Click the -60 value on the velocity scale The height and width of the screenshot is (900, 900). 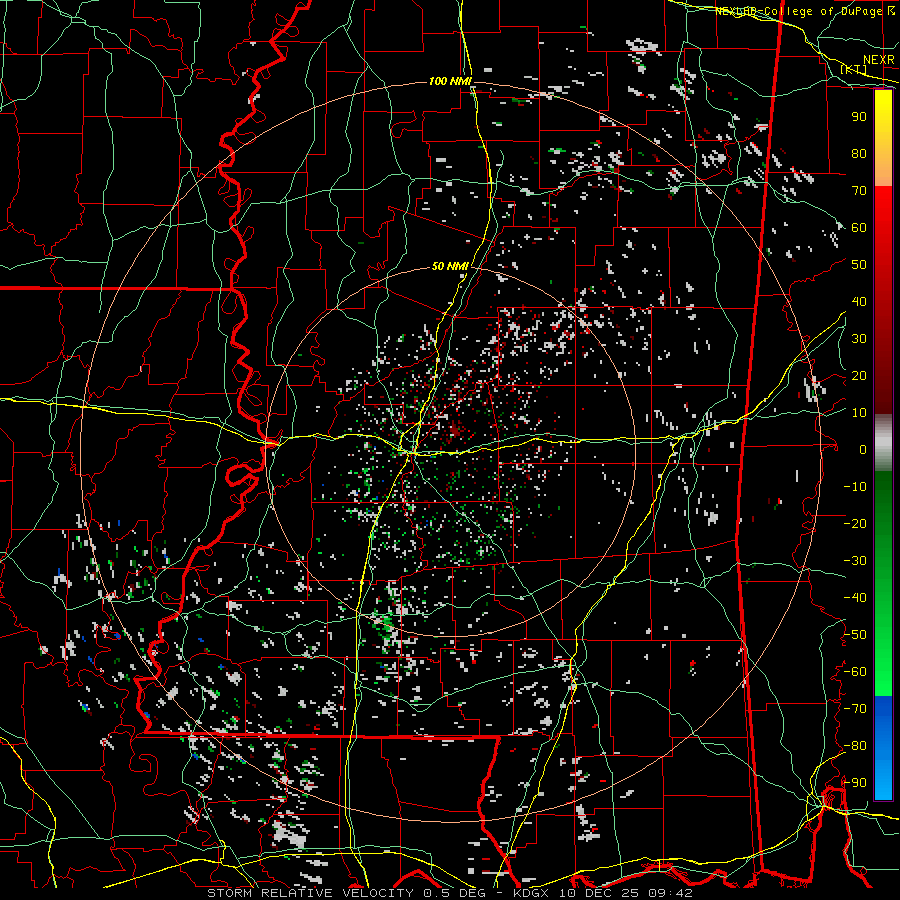(x=855, y=672)
